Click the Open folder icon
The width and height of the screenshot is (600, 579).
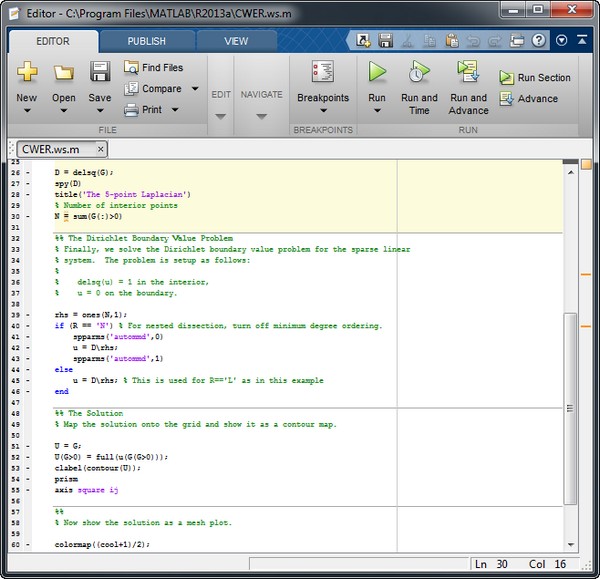[x=64, y=73]
